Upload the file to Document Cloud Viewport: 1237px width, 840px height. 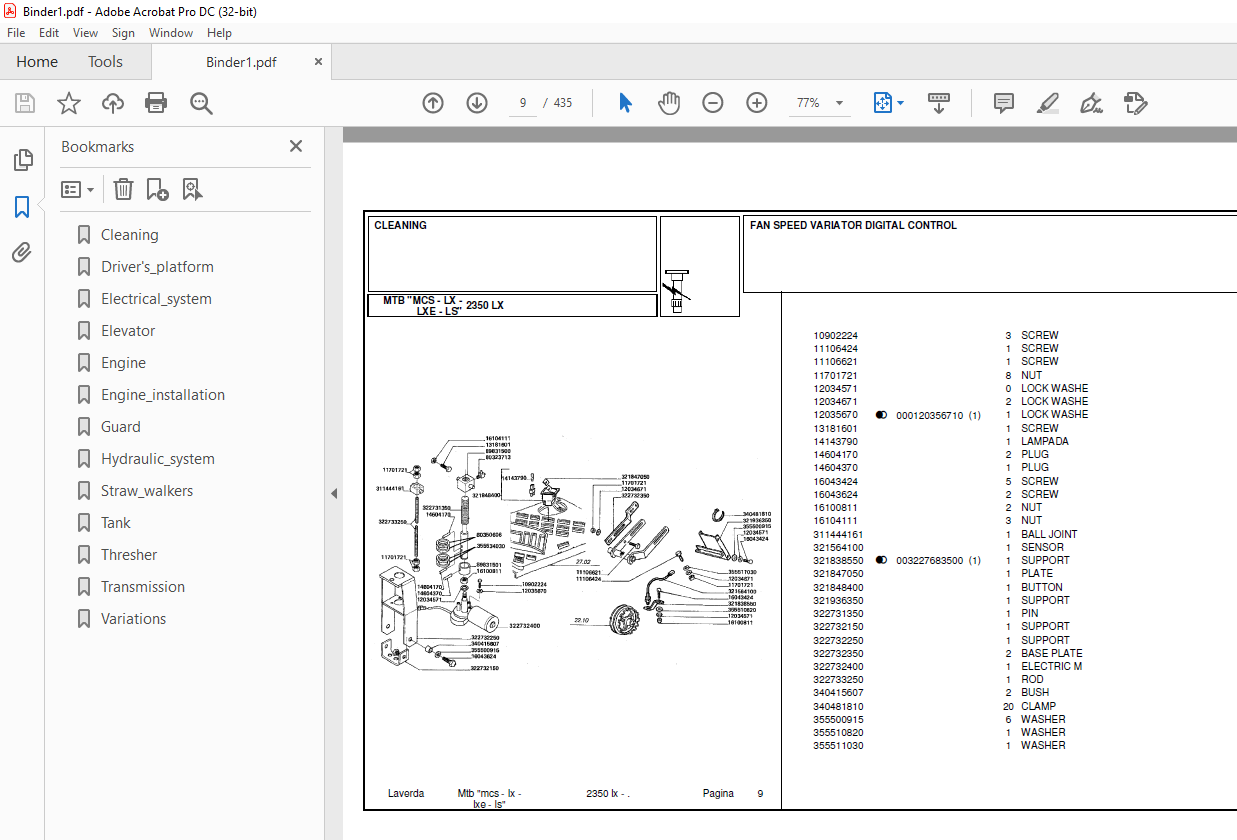(113, 103)
